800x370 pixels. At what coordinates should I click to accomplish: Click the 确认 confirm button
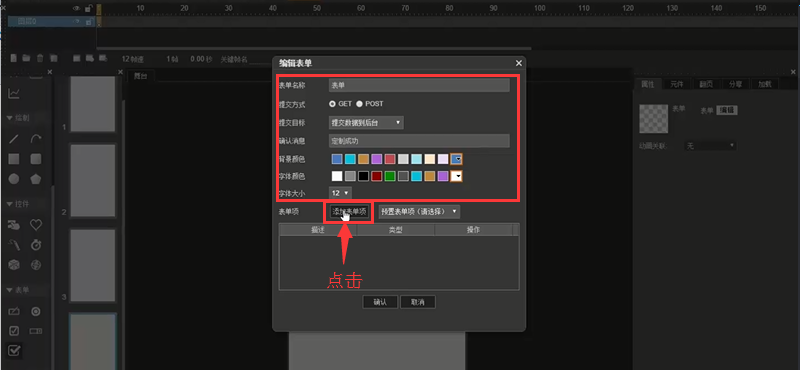pyautogui.click(x=380, y=302)
